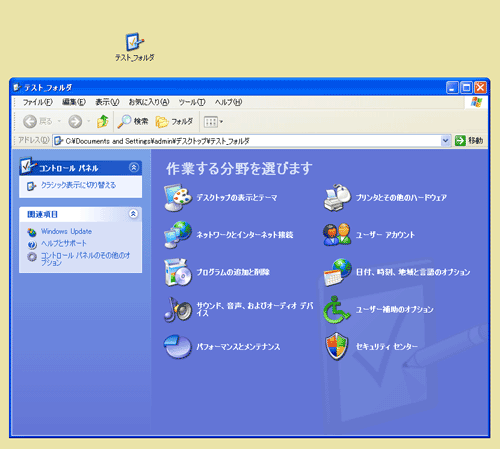This screenshot has width=500, height=449.
Task: Open the ファイル(F) menu
Action: click(x=37, y=102)
